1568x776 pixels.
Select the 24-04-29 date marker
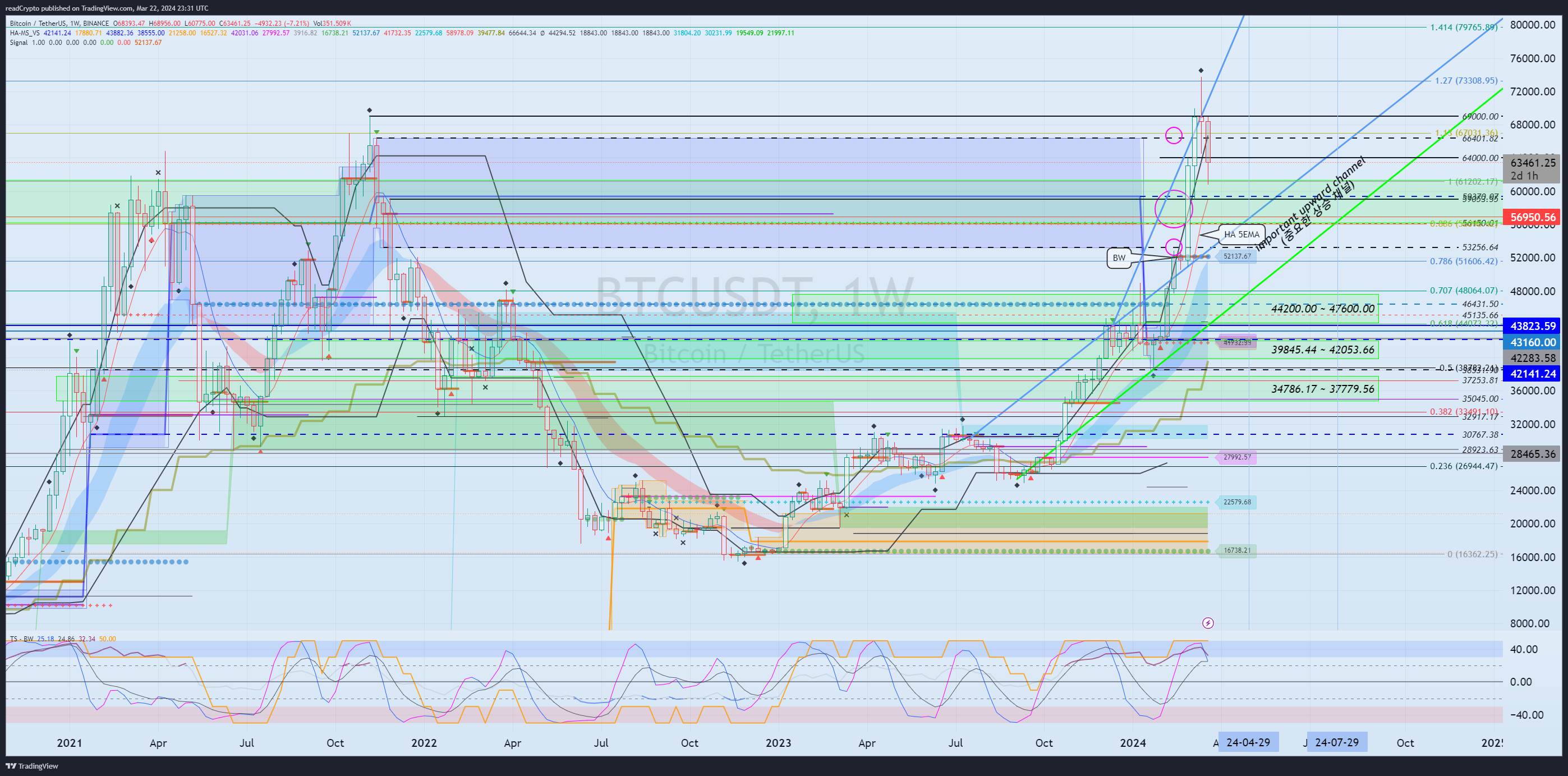(1248, 742)
